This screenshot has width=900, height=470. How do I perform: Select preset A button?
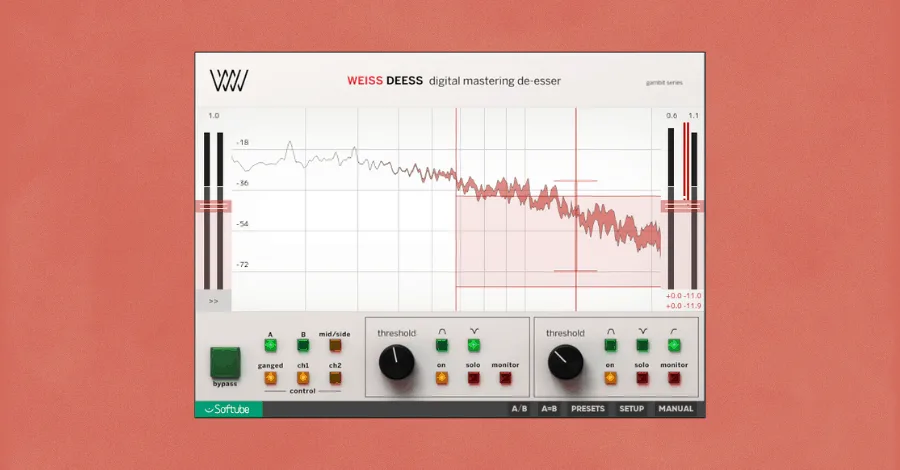[270, 345]
